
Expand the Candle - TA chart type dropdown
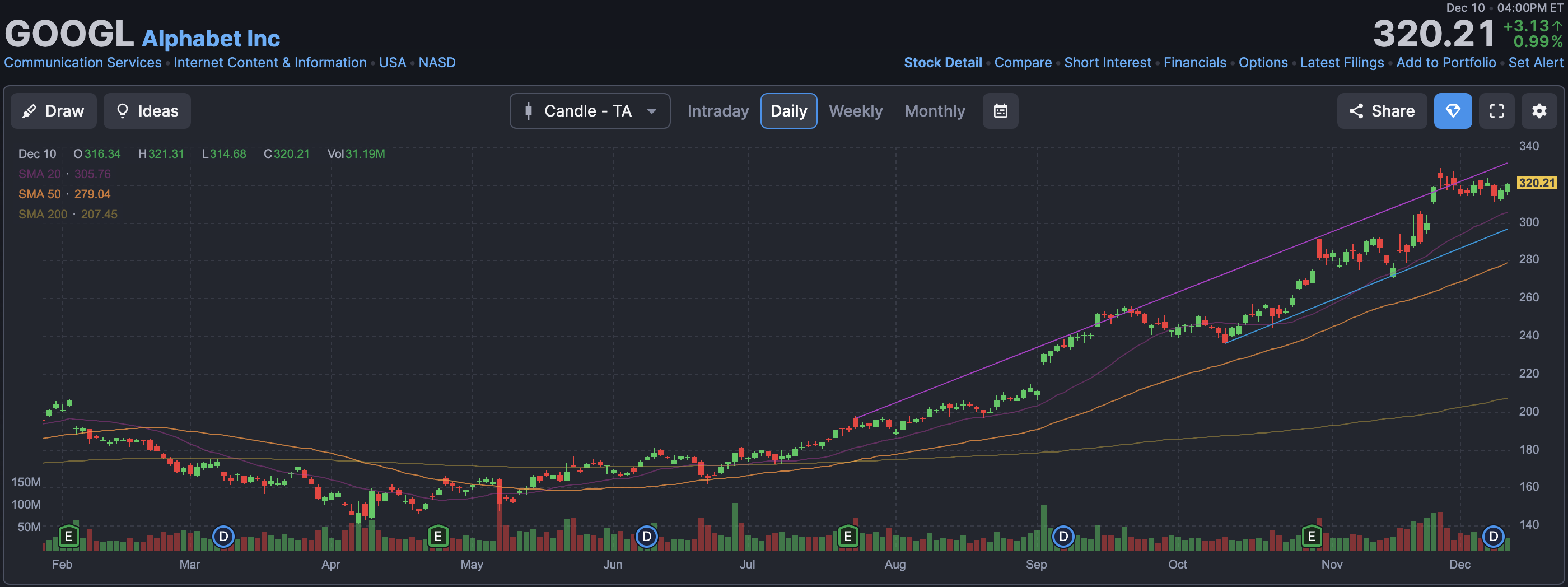(590, 111)
